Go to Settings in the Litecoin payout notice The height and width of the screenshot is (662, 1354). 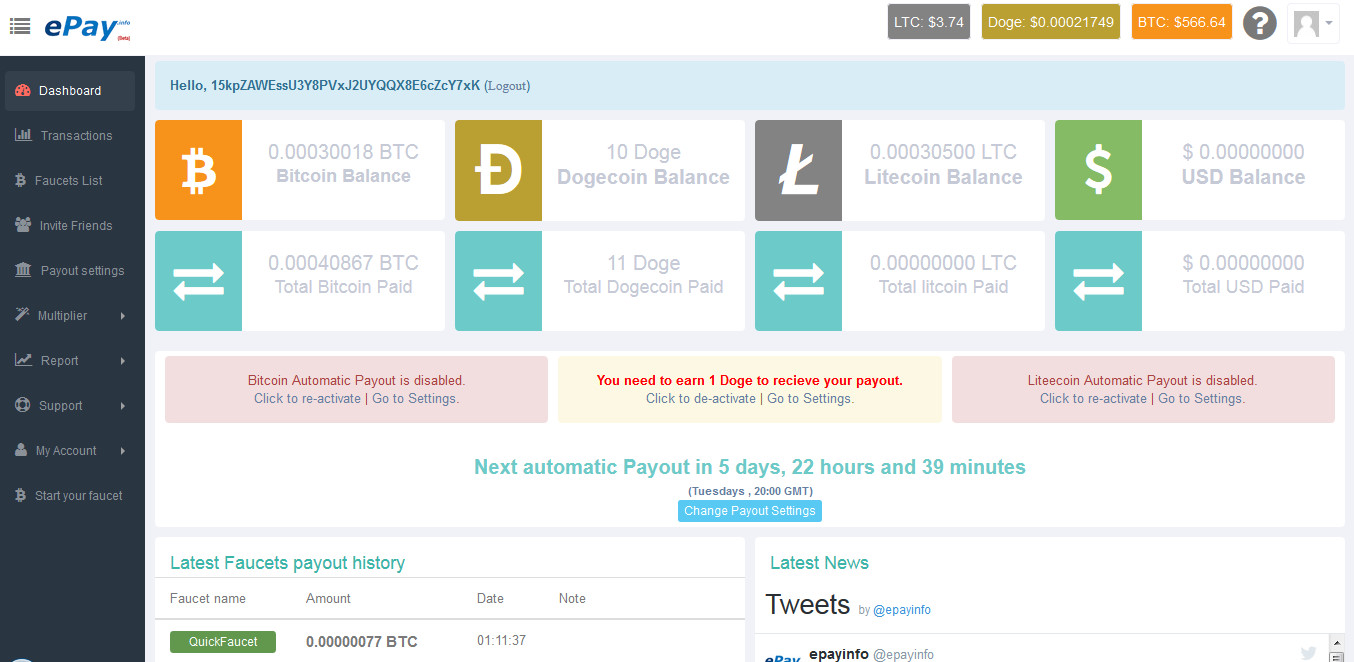[1201, 398]
